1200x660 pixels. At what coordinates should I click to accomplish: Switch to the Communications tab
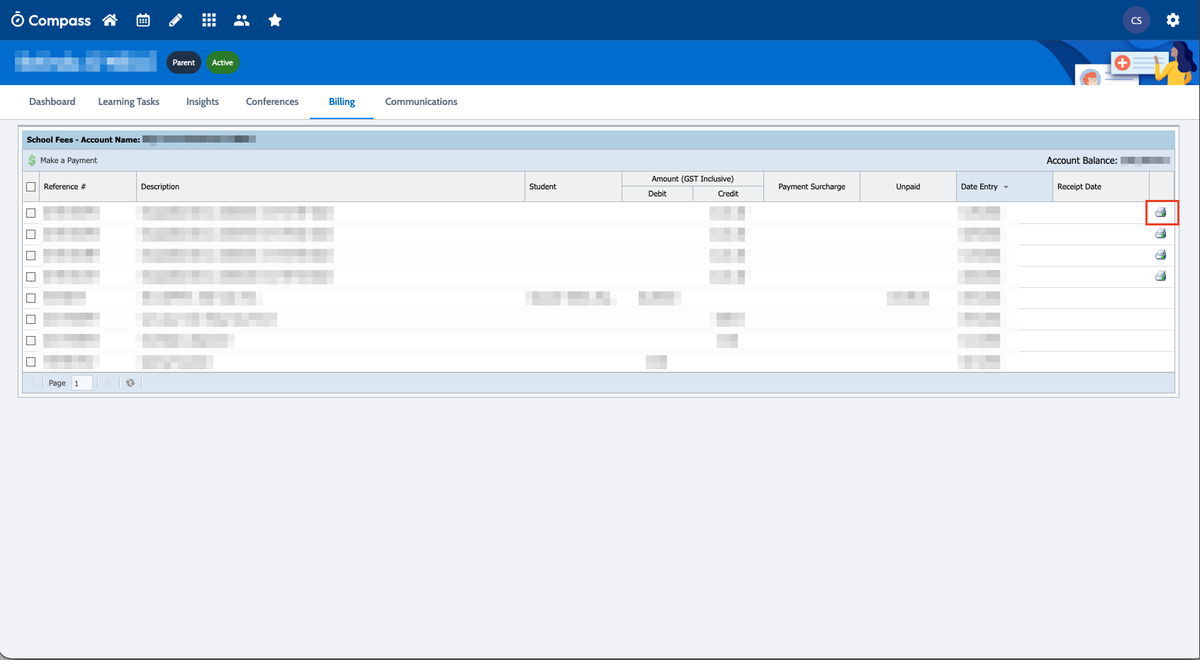point(421,102)
